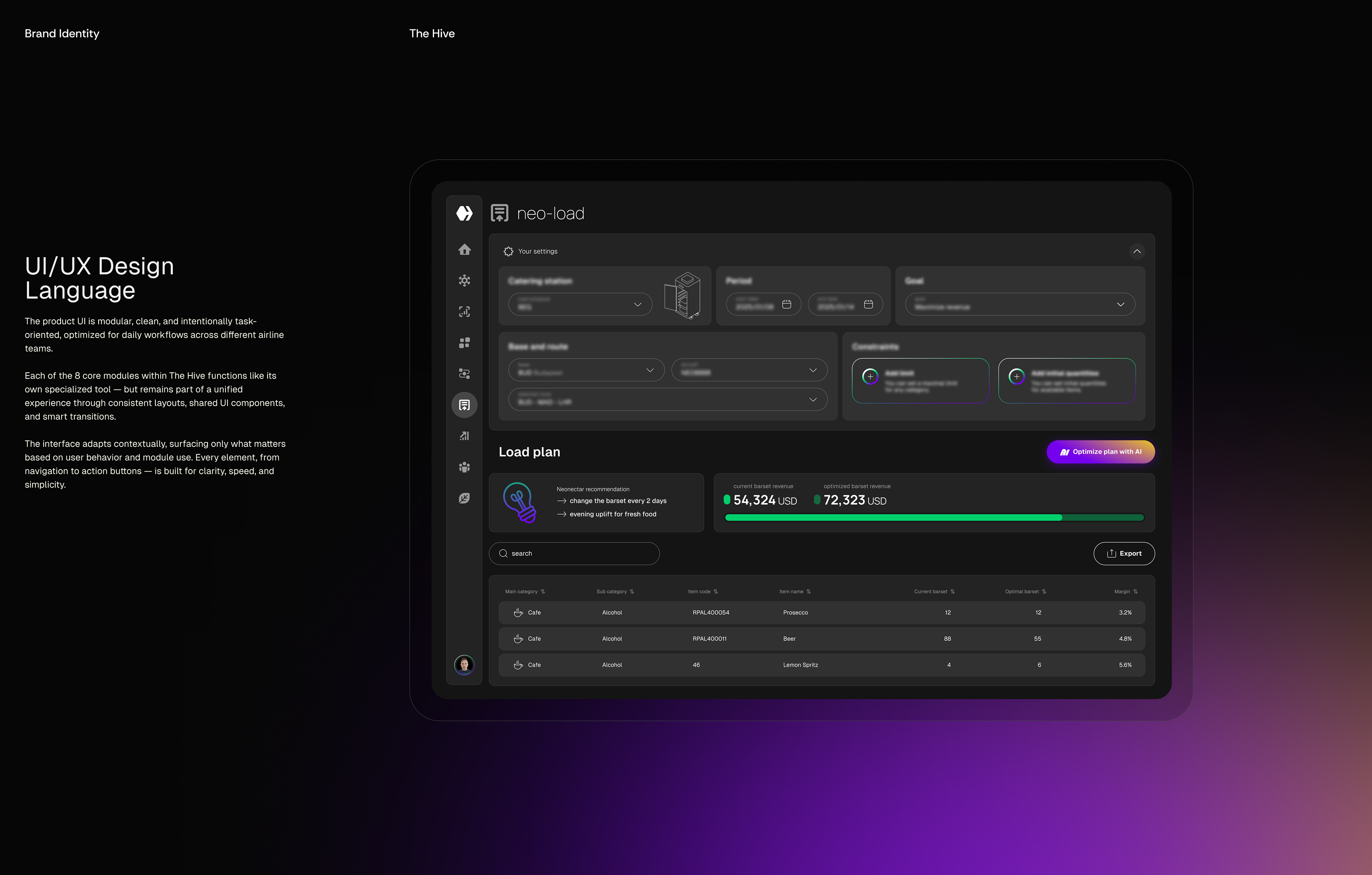Open the hexagon network module icon
This screenshot has width=1372, height=875.
pos(464,280)
